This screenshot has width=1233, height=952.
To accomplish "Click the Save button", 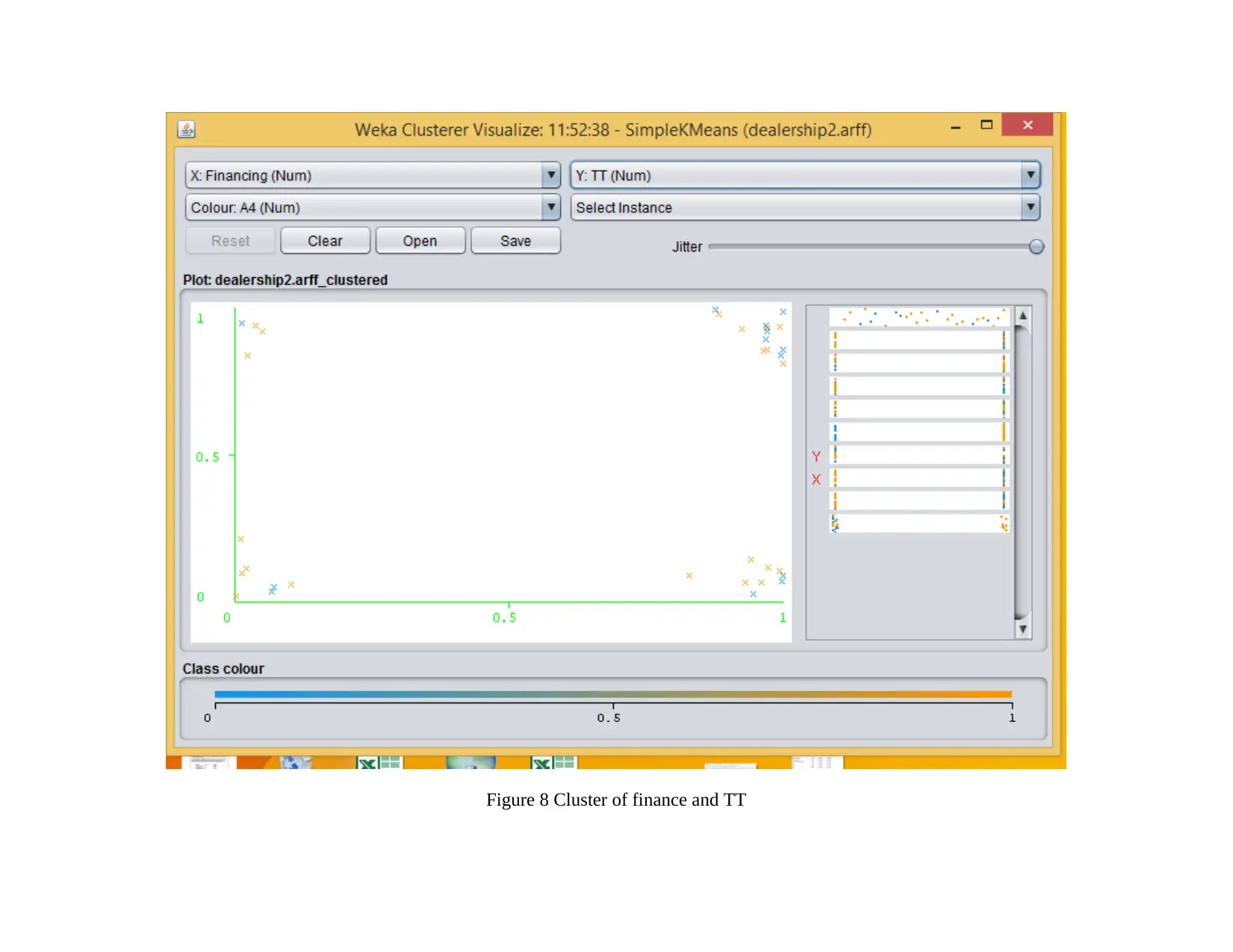I will 515,241.
